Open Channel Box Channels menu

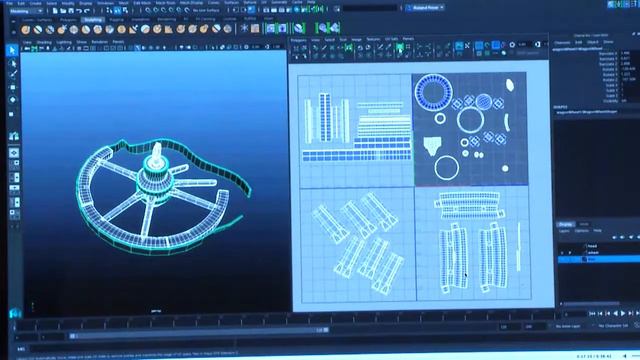[x=562, y=42]
